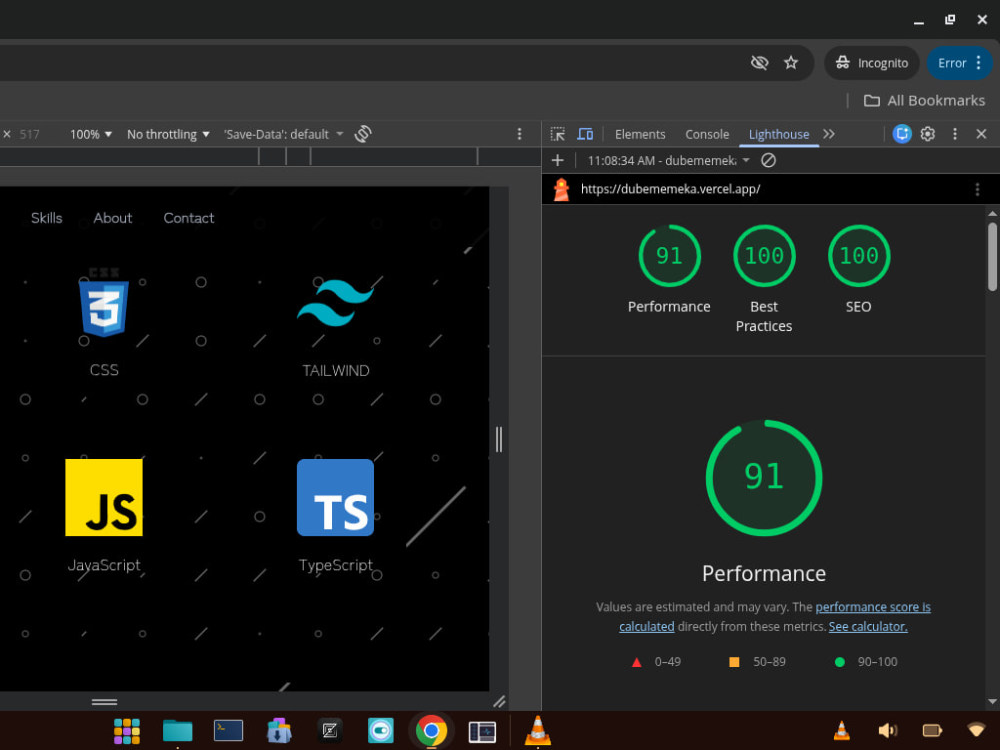Open the Console panel tab
1000x750 pixels.
pos(707,134)
